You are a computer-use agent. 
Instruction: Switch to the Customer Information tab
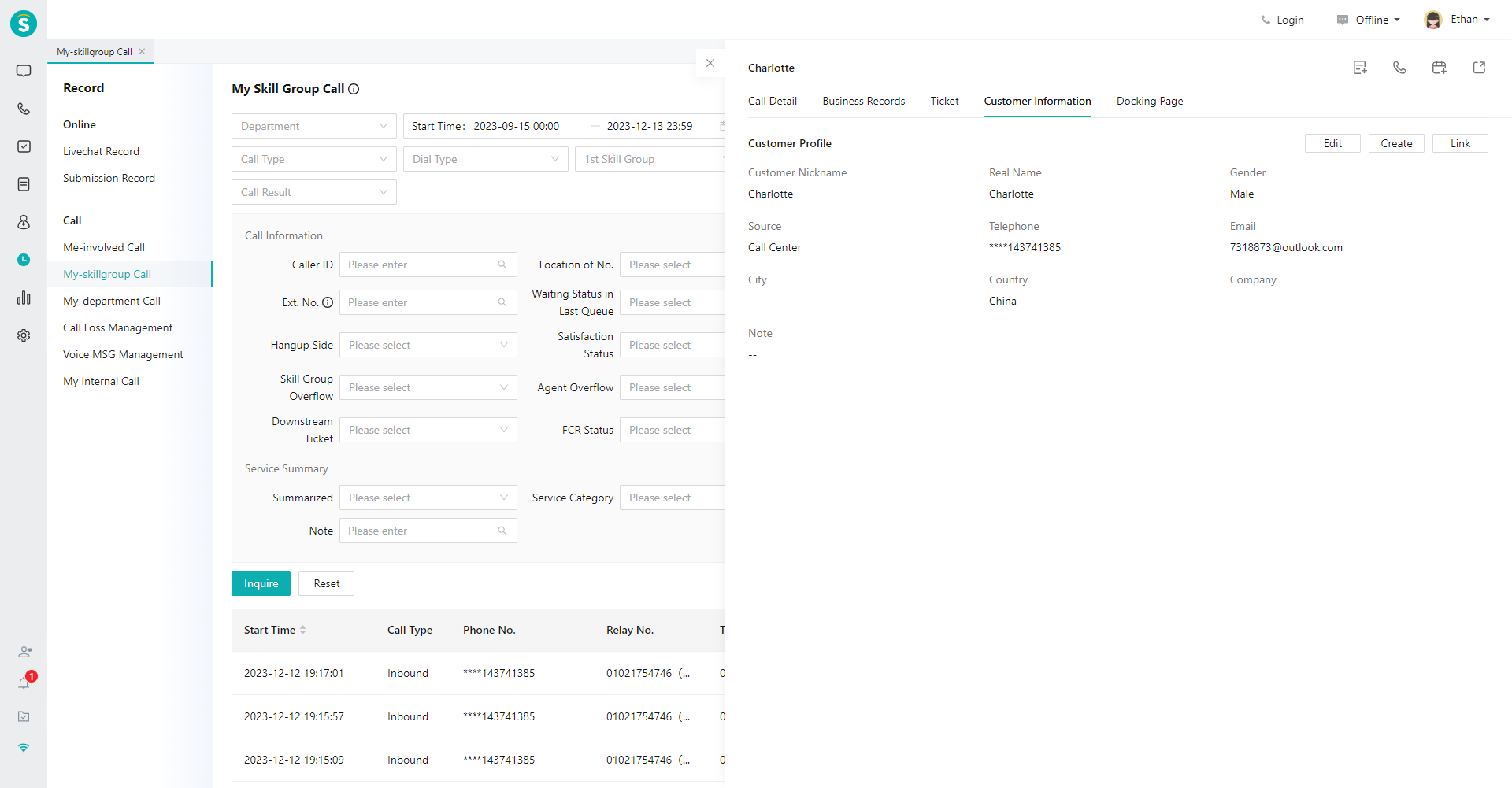1038,101
